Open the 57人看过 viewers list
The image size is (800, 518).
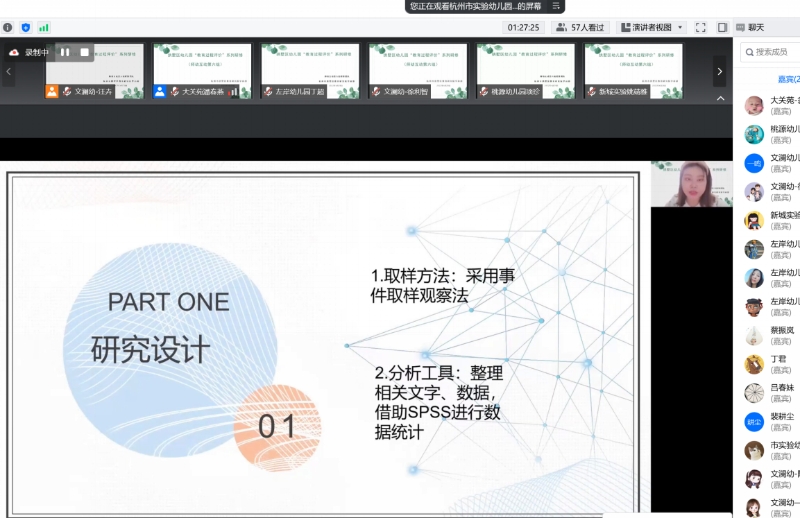[x=580, y=28]
